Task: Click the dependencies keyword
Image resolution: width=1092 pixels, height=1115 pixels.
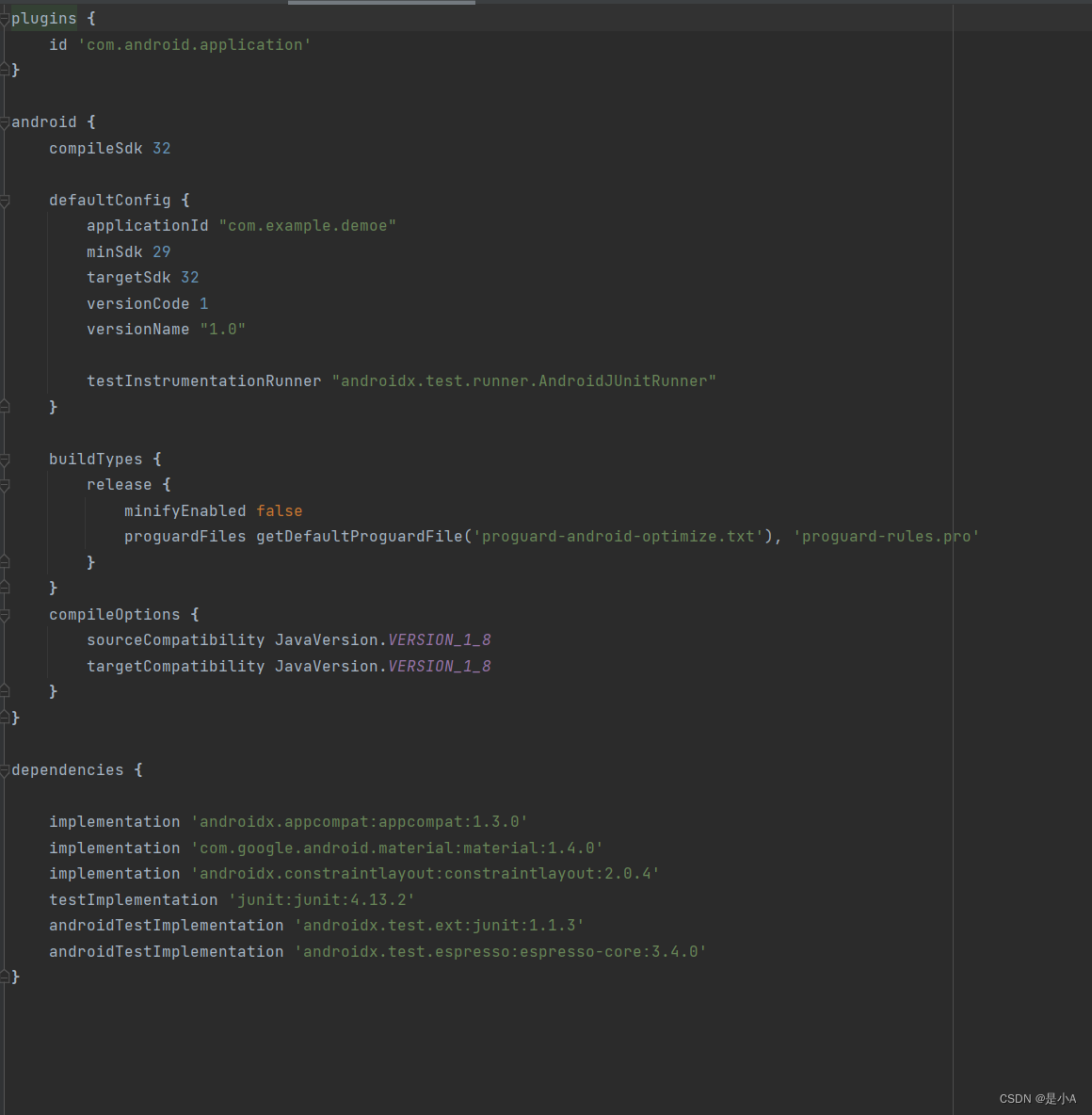Action: click(x=68, y=770)
